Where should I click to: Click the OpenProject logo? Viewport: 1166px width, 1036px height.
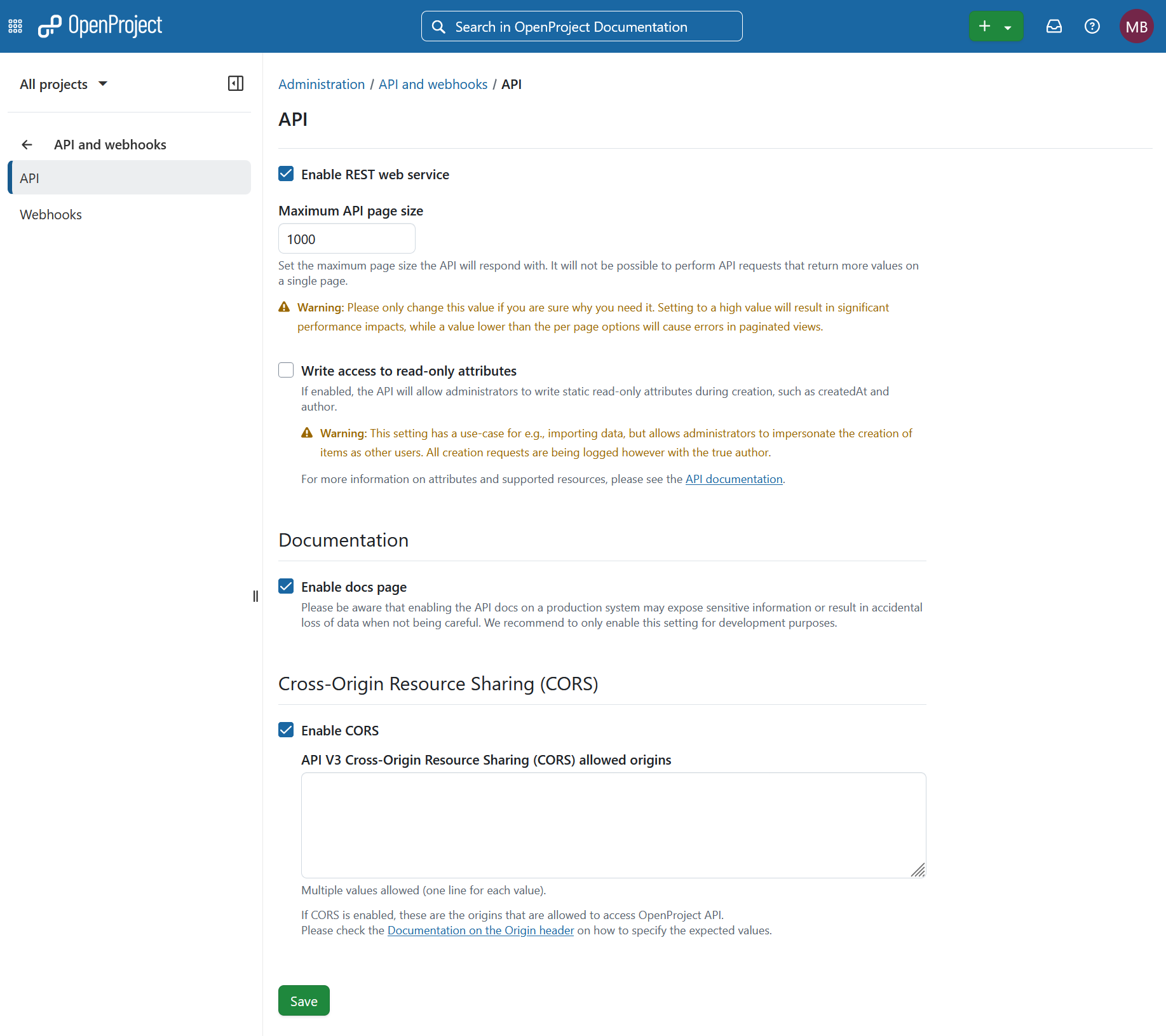99,26
